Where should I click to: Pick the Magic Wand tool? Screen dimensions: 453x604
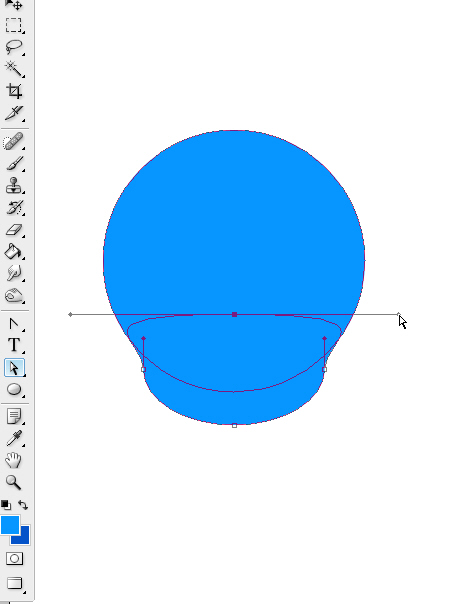pyautogui.click(x=14, y=69)
